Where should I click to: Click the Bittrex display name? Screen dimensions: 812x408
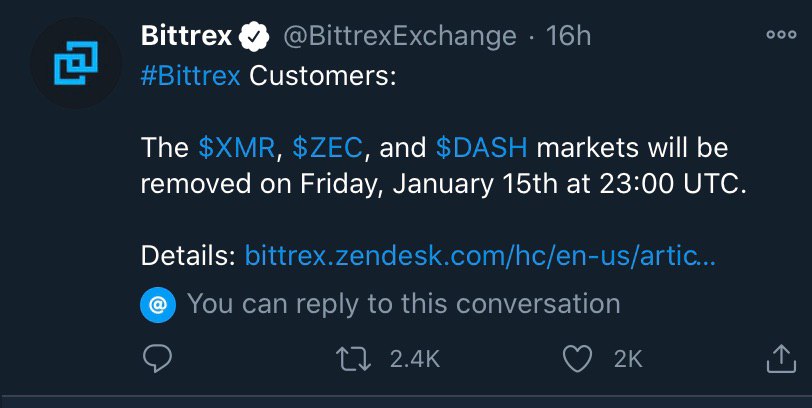coord(187,37)
